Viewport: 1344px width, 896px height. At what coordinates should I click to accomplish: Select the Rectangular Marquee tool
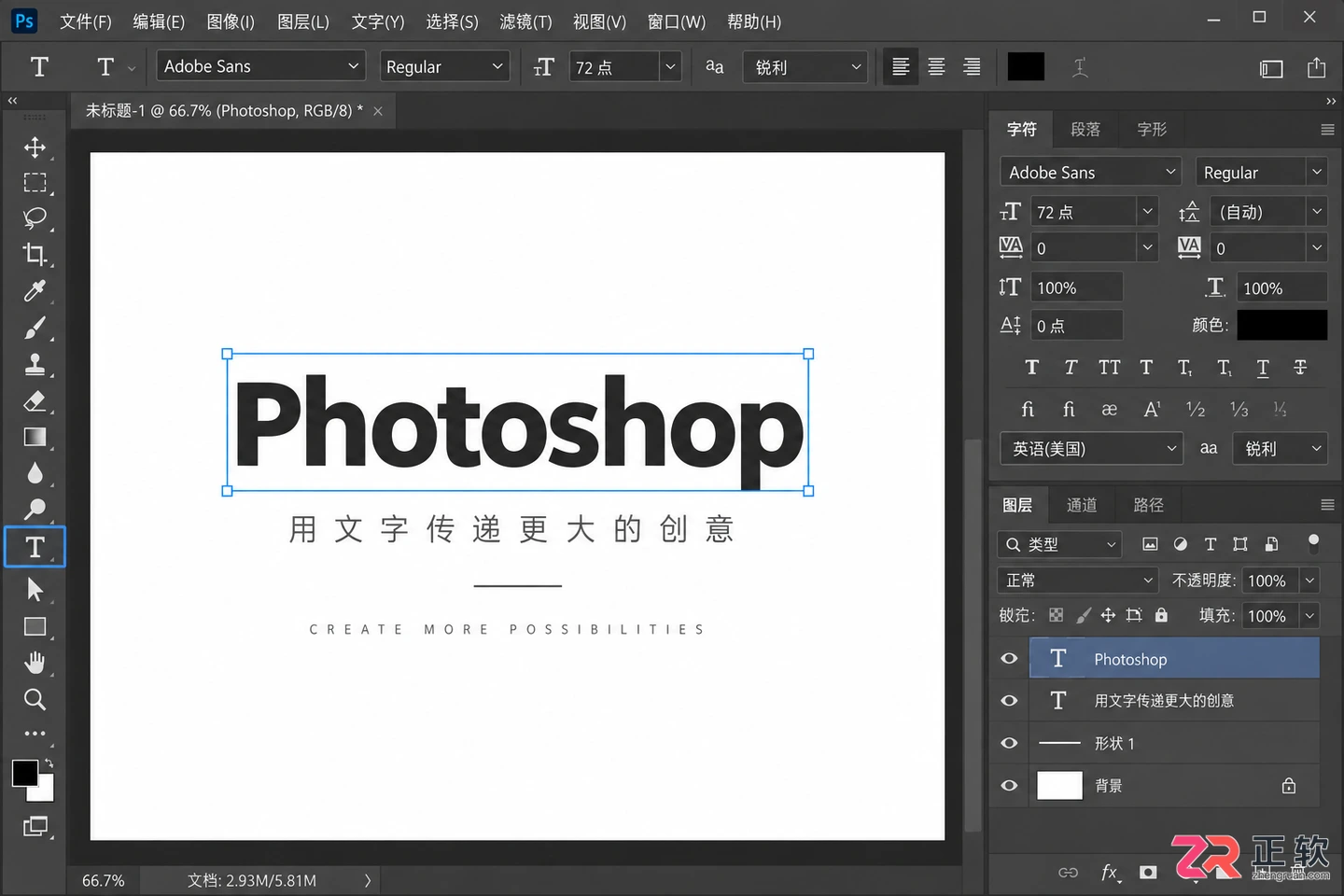pyautogui.click(x=35, y=183)
